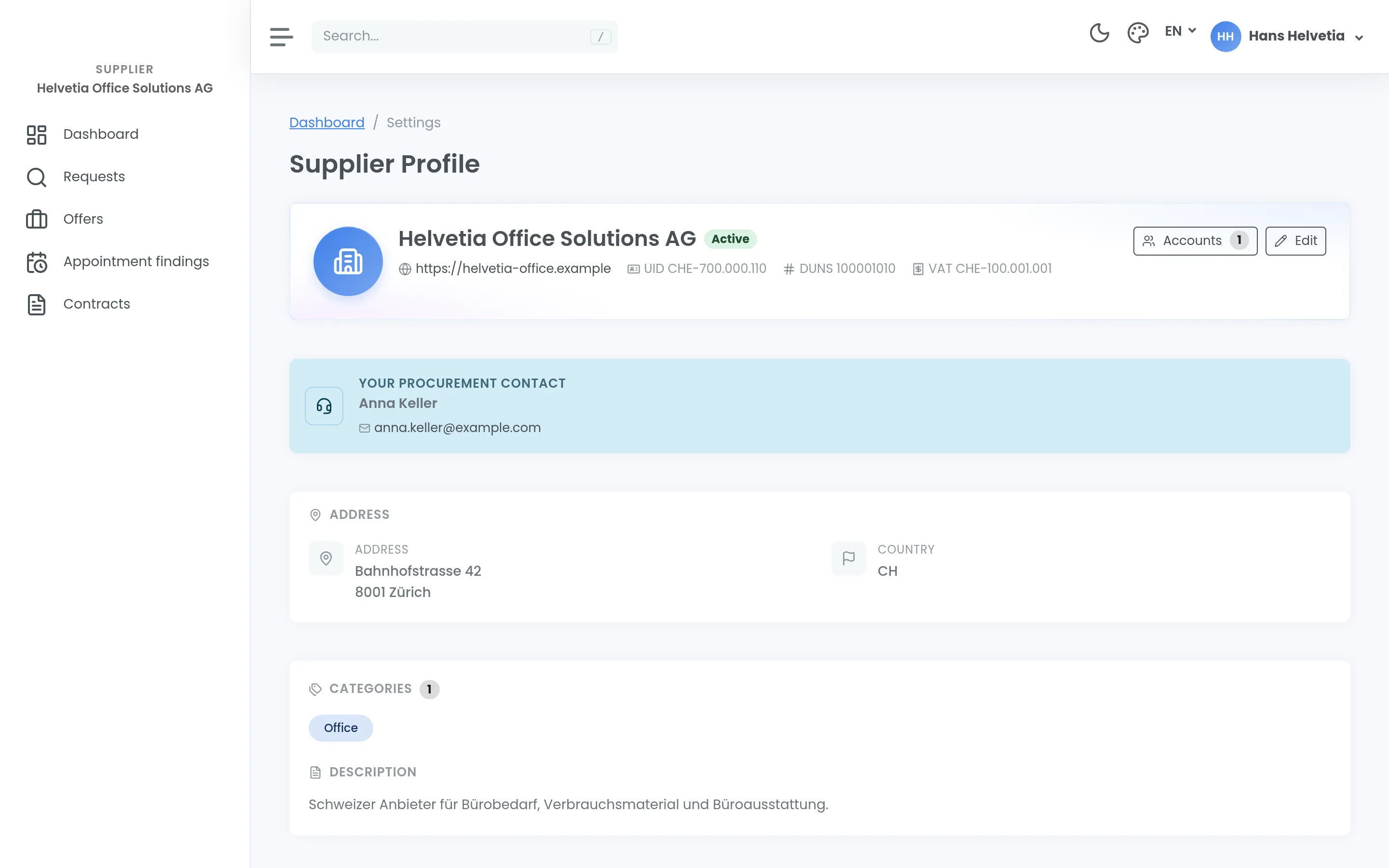Click the procurement contact headset icon
This screenshot has width=1389, height=868.
click(x=324, y=406)
